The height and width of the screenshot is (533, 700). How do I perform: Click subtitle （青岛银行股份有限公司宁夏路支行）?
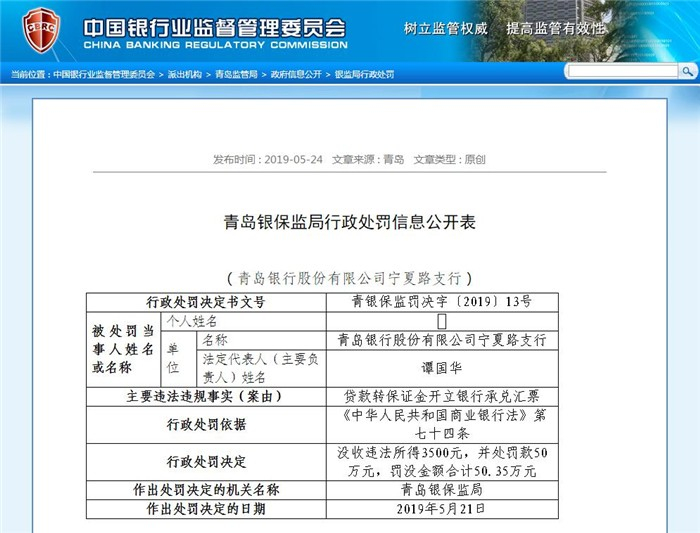coord(350,279)
